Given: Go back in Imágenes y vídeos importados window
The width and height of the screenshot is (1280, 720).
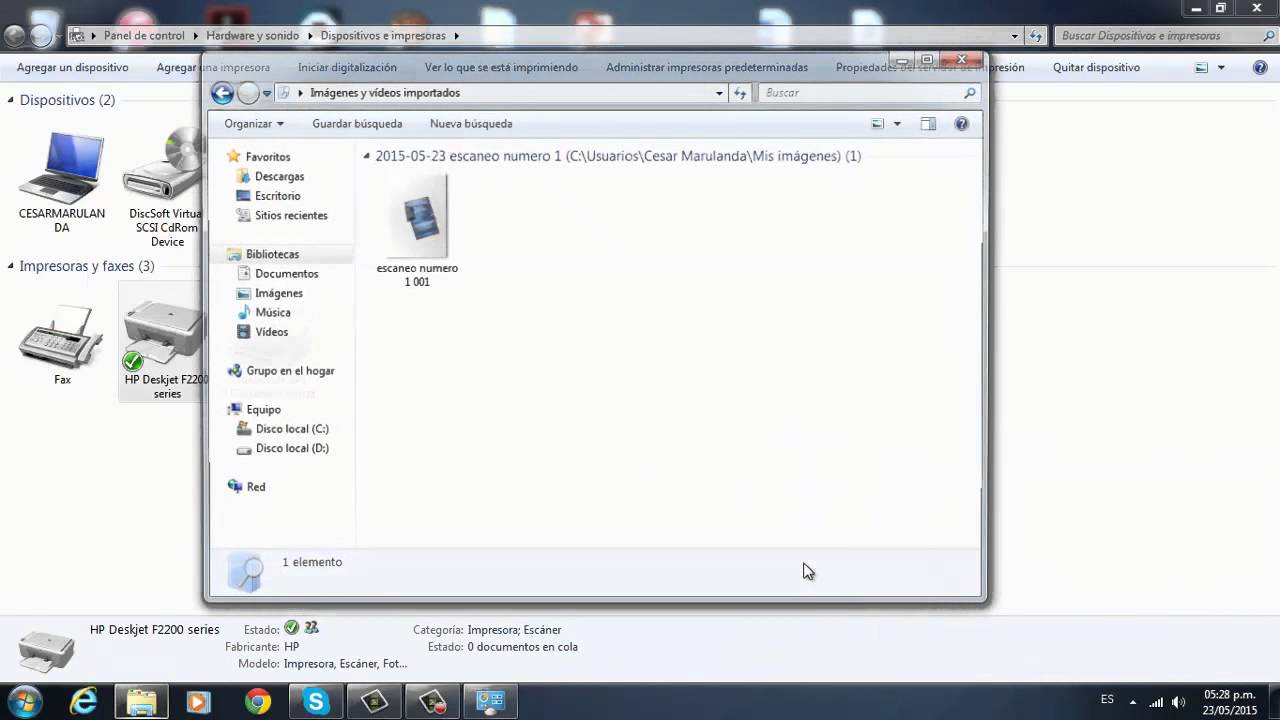Looking at the screenshot, I should pyautogui.click(x=223, y=93).
